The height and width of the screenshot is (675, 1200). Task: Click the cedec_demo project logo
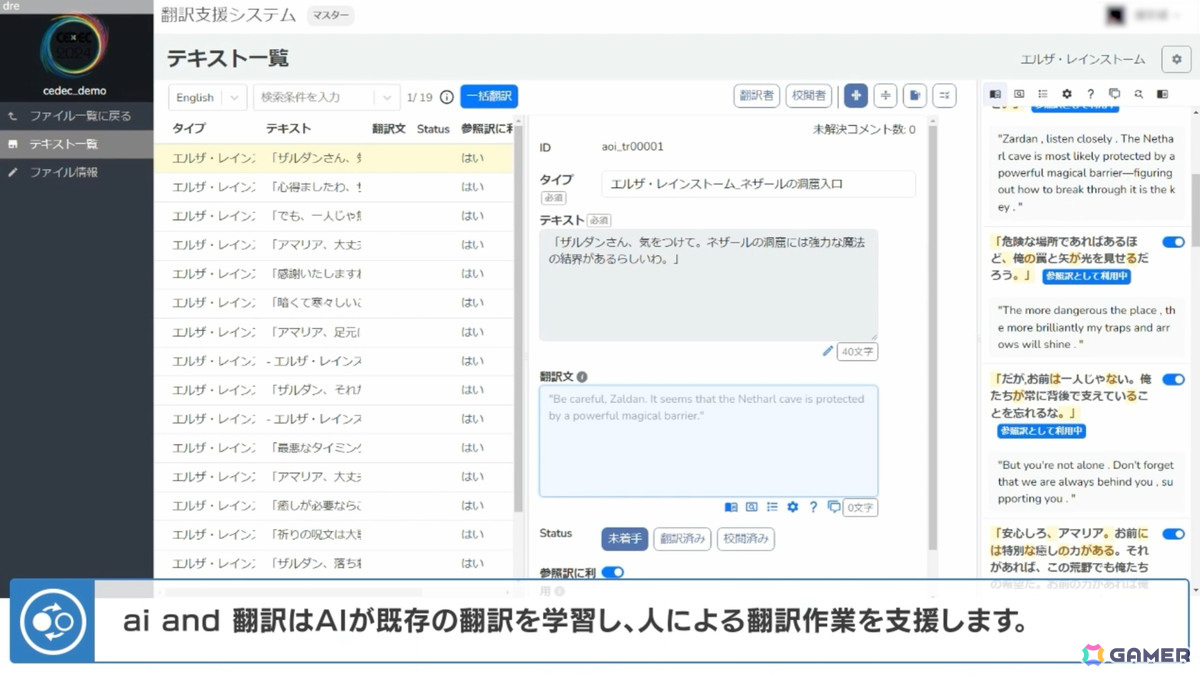[76, 48]
